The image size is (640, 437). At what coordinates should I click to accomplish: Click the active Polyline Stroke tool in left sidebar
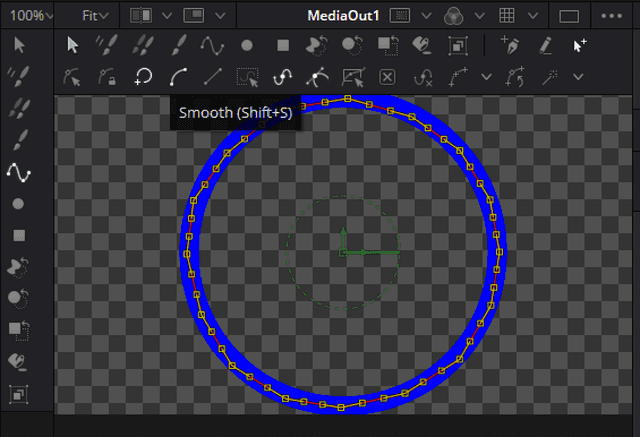tap(19, 172)
